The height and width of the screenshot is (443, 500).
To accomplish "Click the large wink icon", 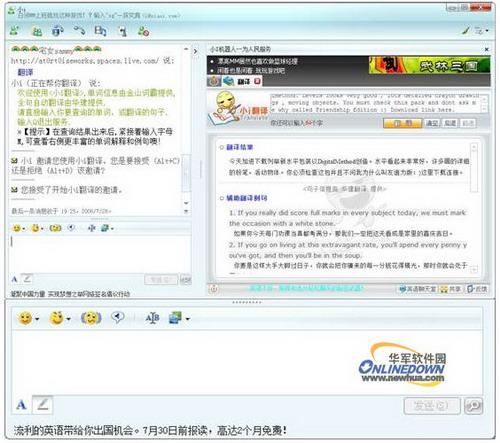I will (56, 317).
